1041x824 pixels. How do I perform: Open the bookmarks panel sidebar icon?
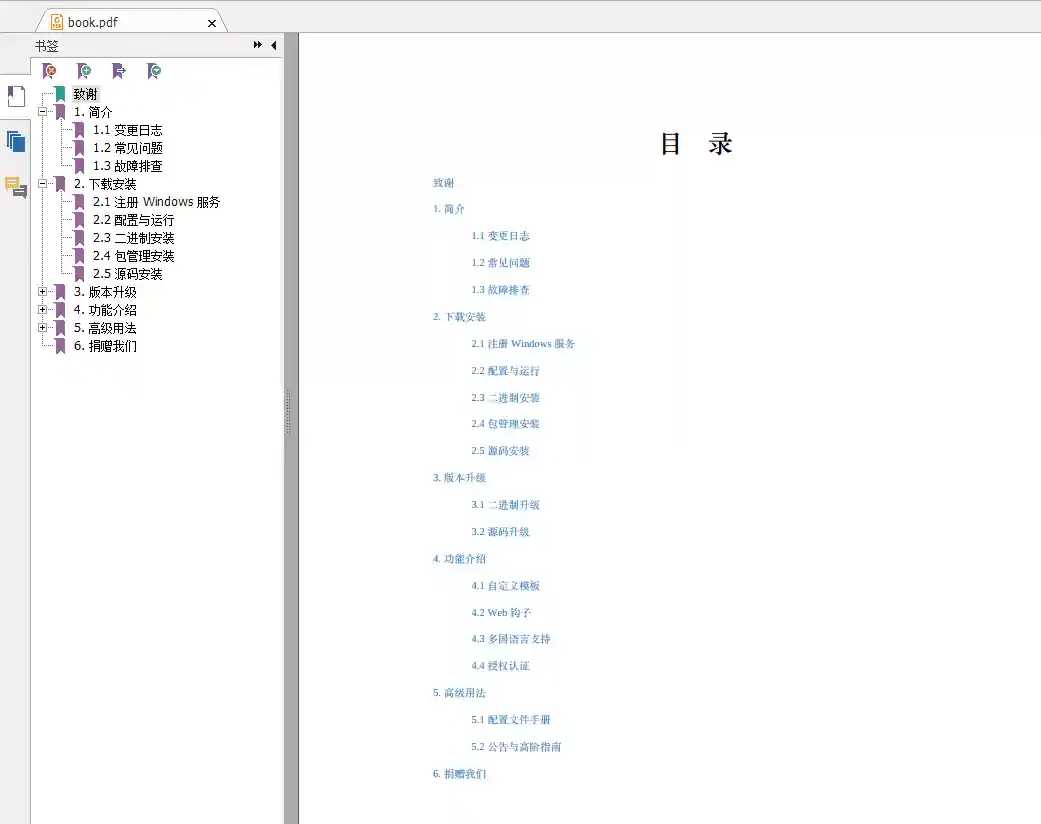[x=16, y=96]
